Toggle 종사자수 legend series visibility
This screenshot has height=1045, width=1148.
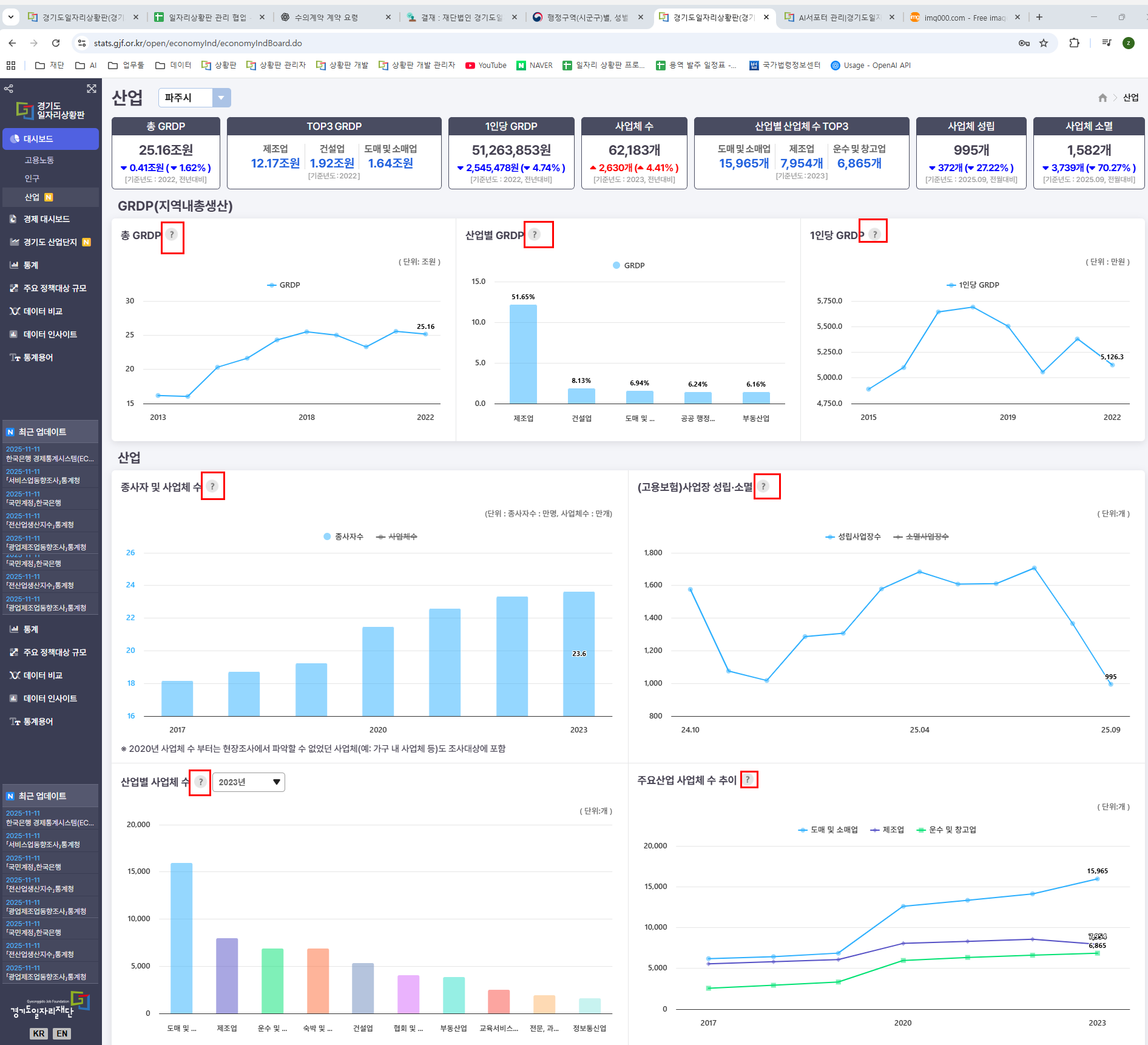click(x=343, y=536)
